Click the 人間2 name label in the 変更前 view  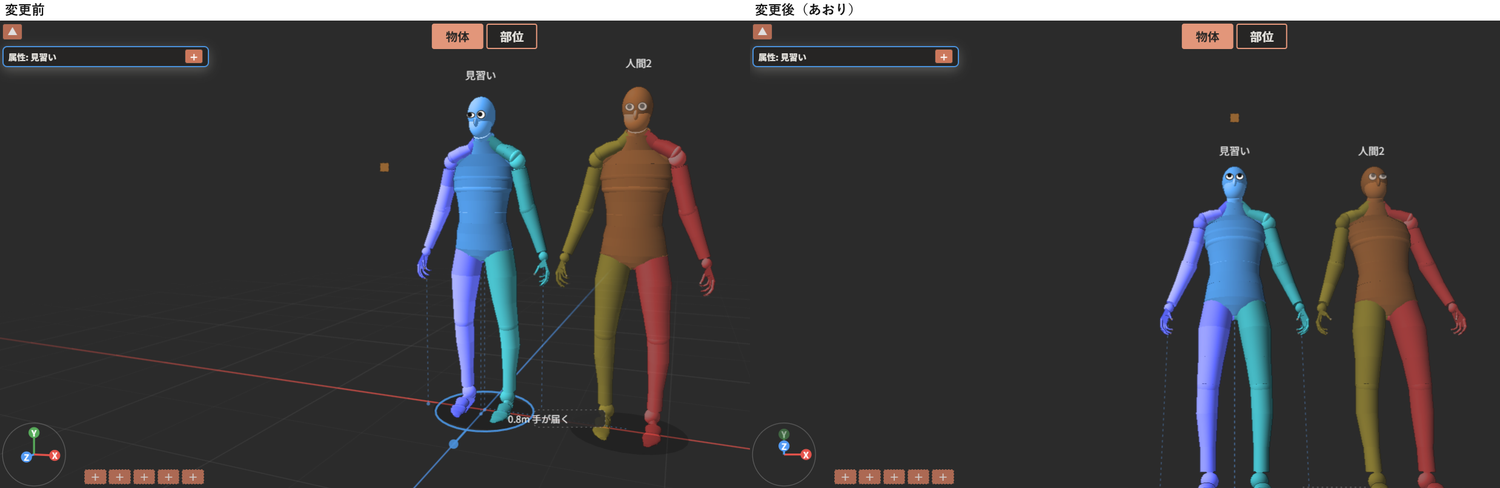tap(639, 63)
